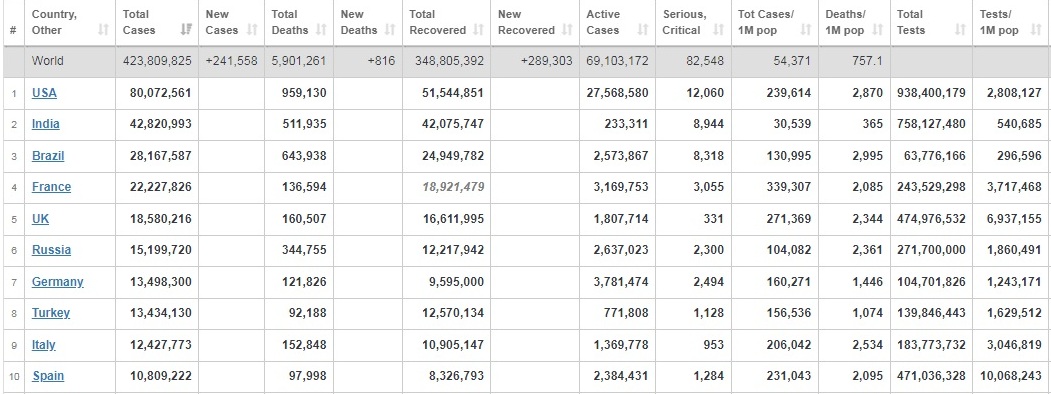Sort by Deaths/1M pop arrow icon
Viewport: 1051px width, 394px height.
tap(878, 29)
